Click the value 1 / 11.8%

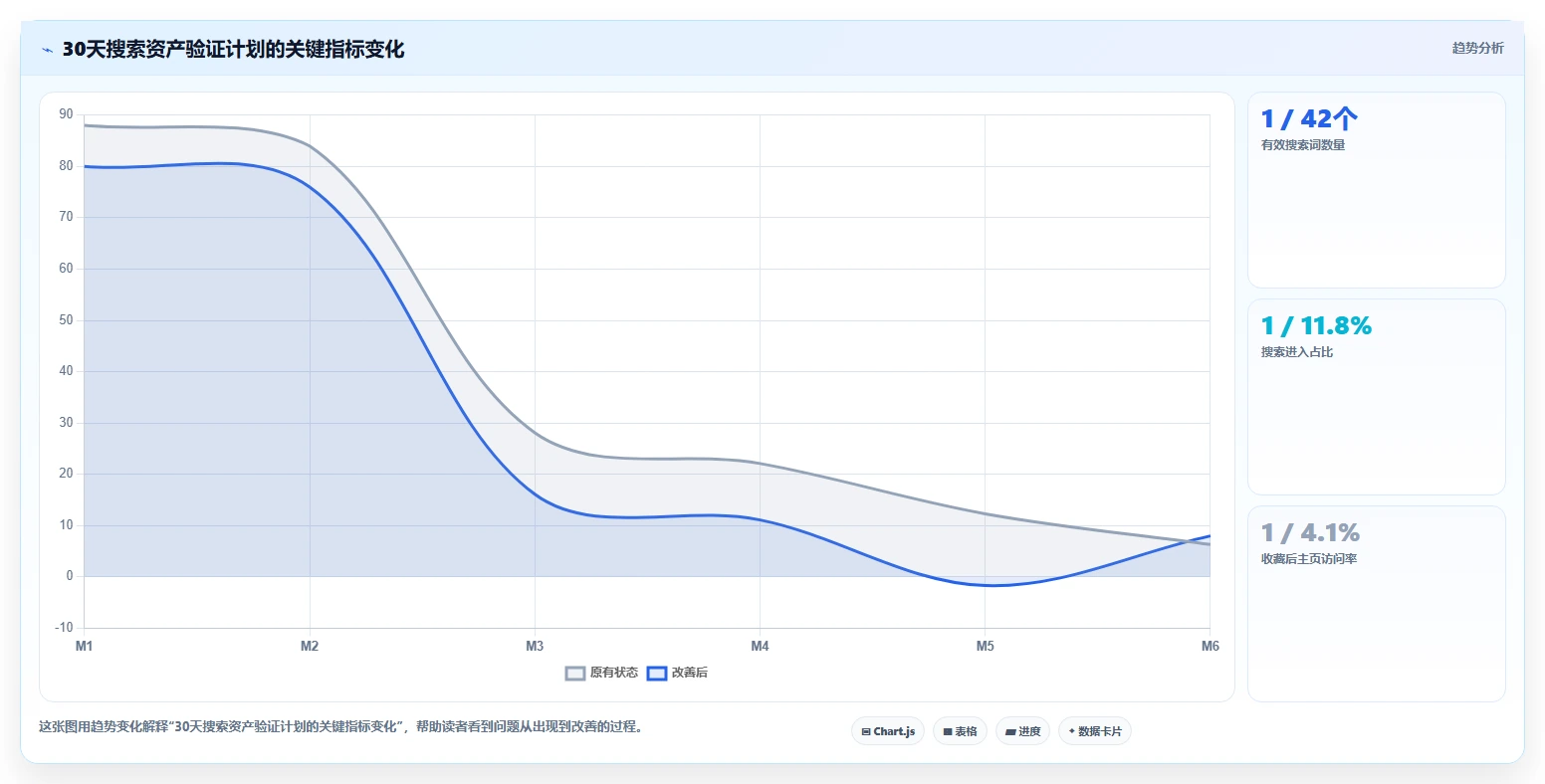[1316, 325]
